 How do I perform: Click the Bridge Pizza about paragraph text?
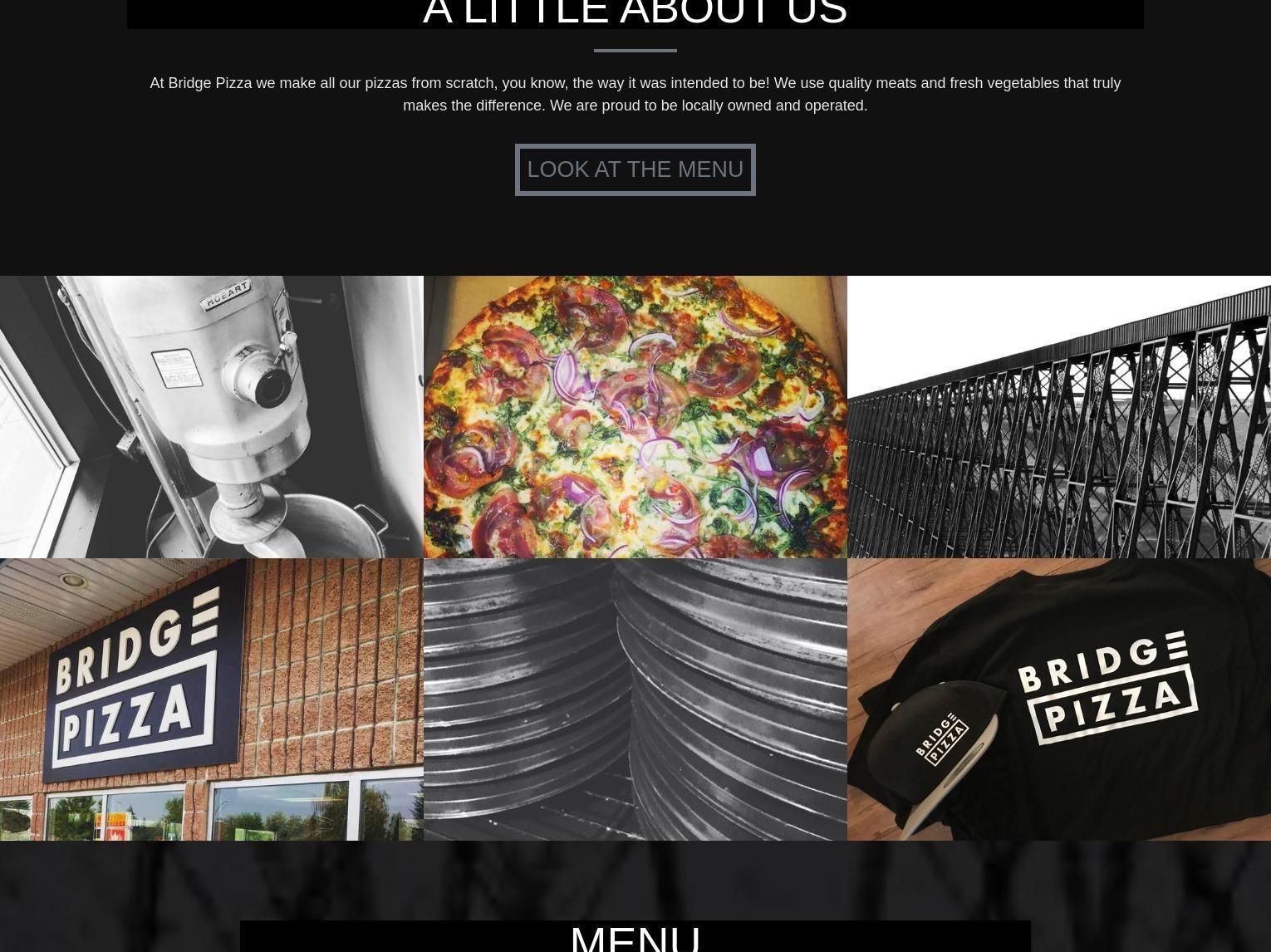pyautogui.click(x=635, y=94)
